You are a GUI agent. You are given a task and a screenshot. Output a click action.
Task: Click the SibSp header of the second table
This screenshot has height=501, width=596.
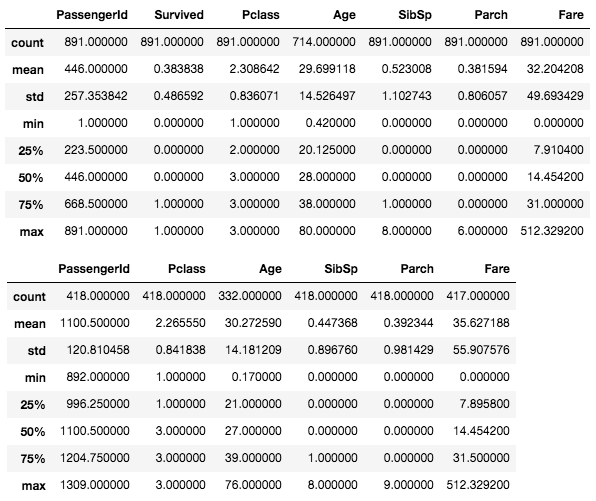click(x=341, y=269)
